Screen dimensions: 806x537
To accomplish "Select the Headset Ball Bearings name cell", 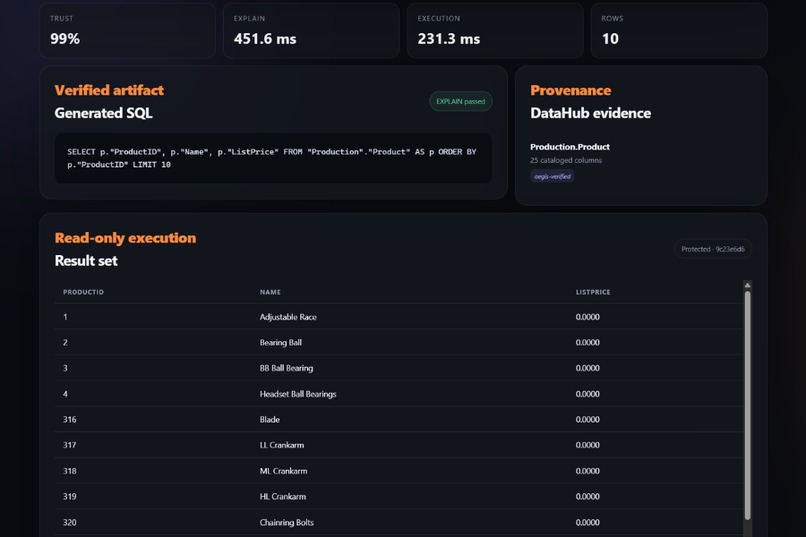I will 298,394.
